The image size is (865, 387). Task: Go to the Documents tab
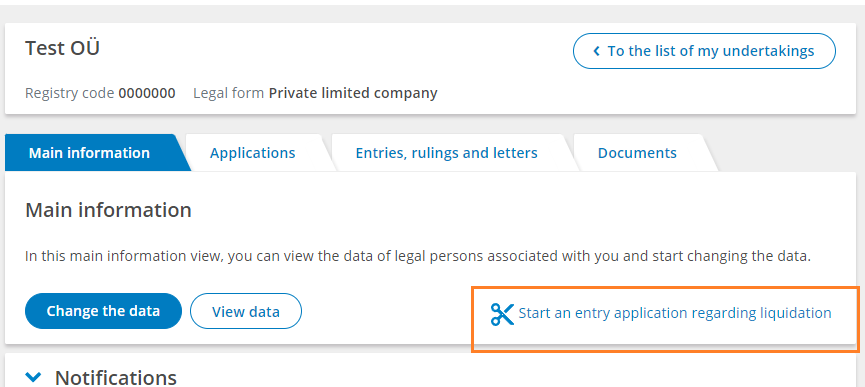[x=637, y=153]
